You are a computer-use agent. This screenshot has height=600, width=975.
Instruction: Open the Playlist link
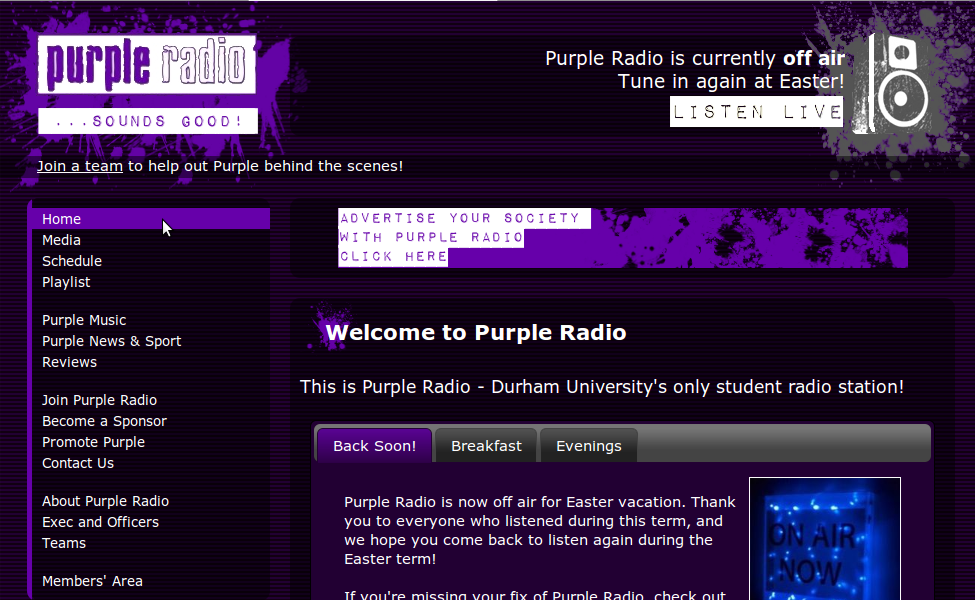point(66,282)
